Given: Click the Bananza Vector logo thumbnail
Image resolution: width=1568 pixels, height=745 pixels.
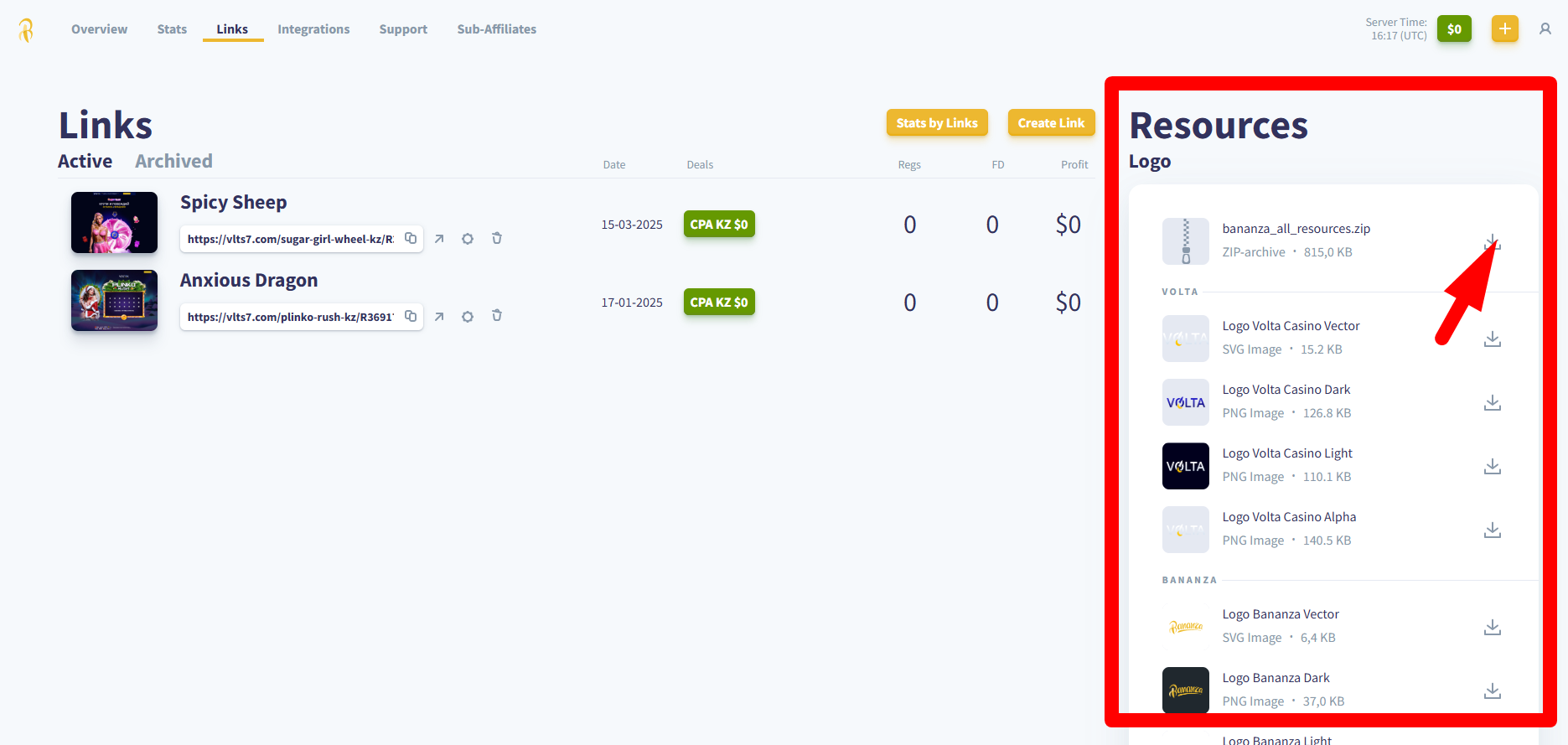Looking at the screenshot, I should [1186, 627].
